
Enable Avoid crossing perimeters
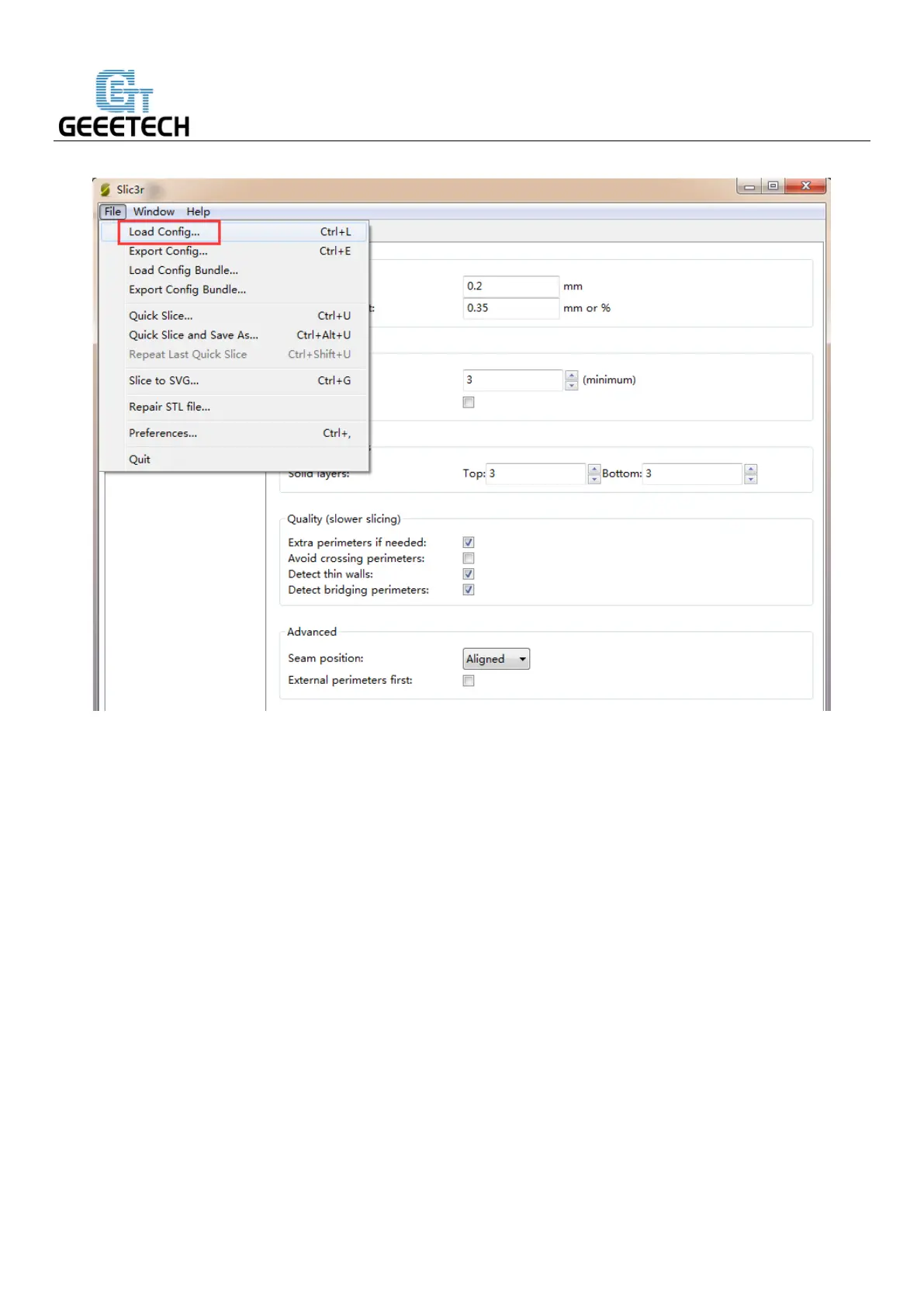coord(469,558)
